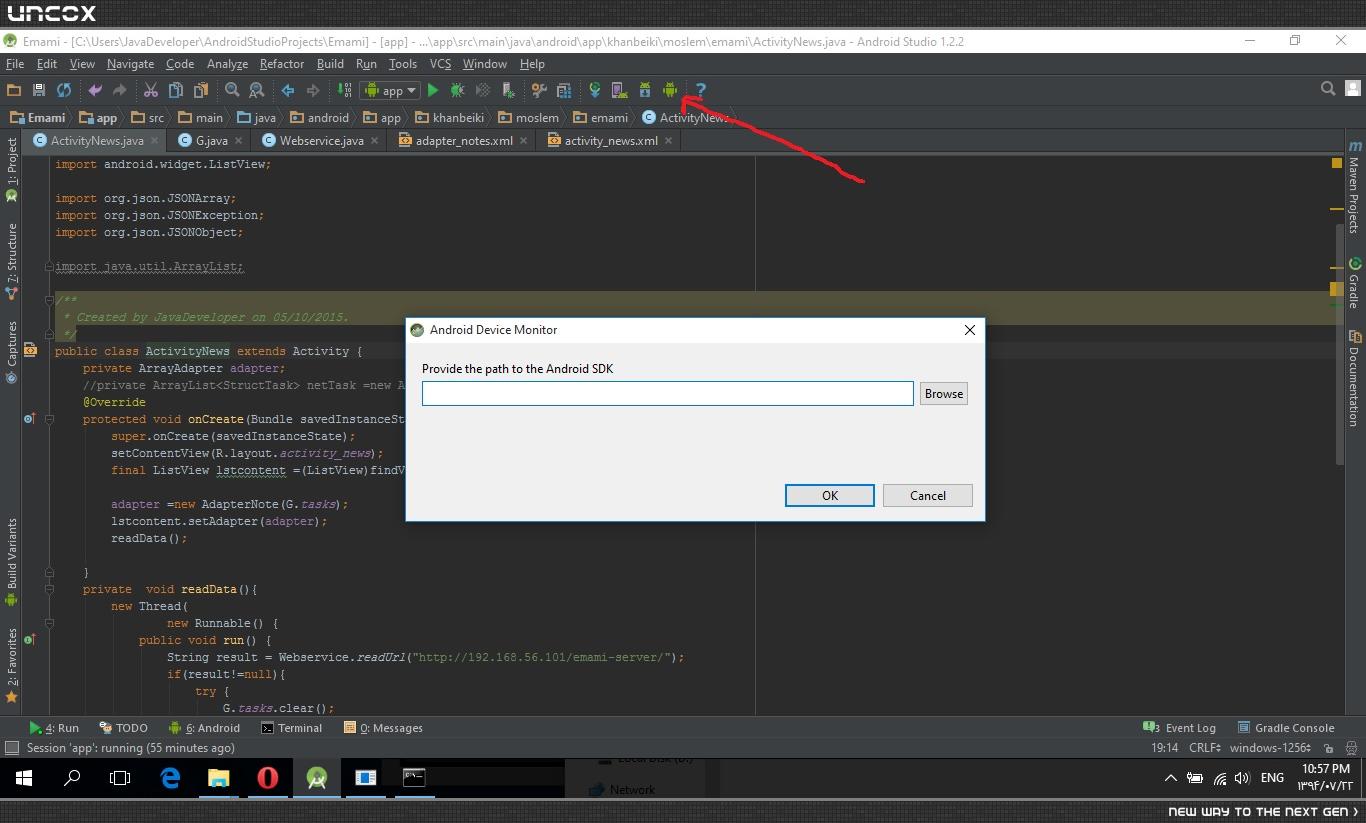Switch to the G.java editor tab
This screenshot has width=1366, height=823.
211,141
